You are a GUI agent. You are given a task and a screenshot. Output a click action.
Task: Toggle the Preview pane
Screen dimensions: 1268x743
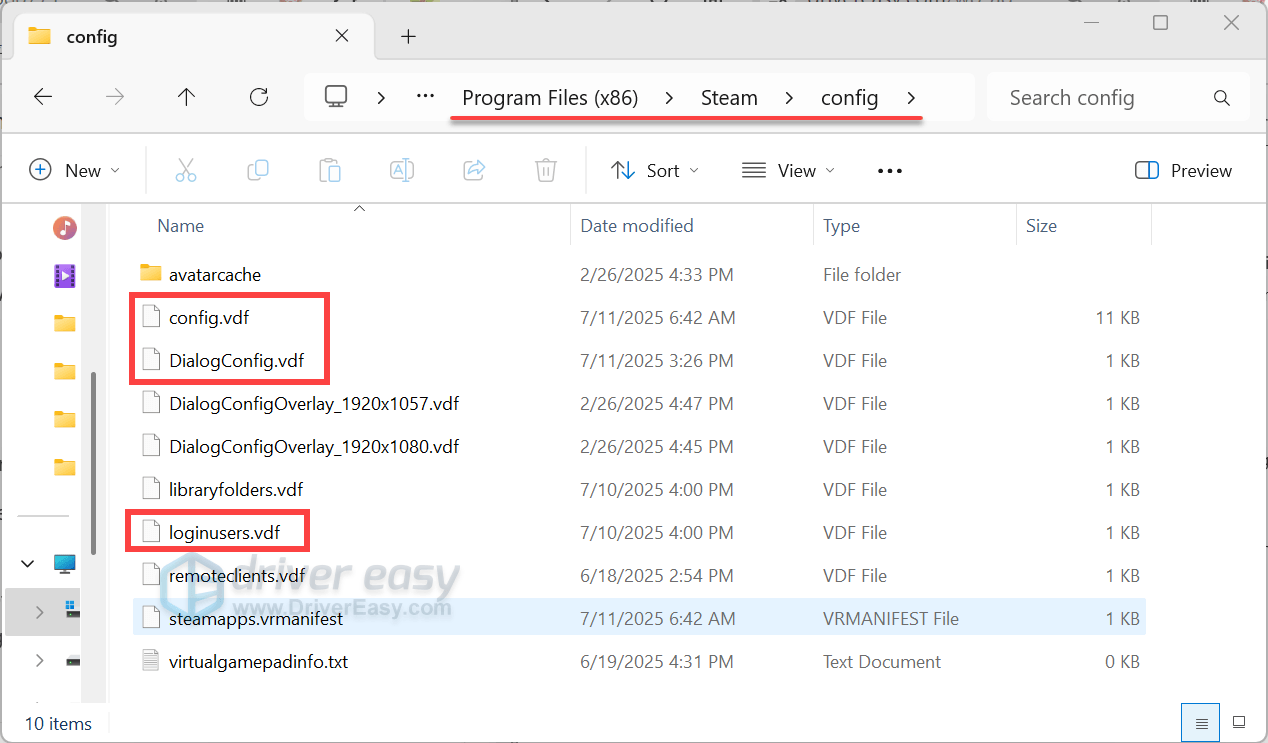(1183, 170)
